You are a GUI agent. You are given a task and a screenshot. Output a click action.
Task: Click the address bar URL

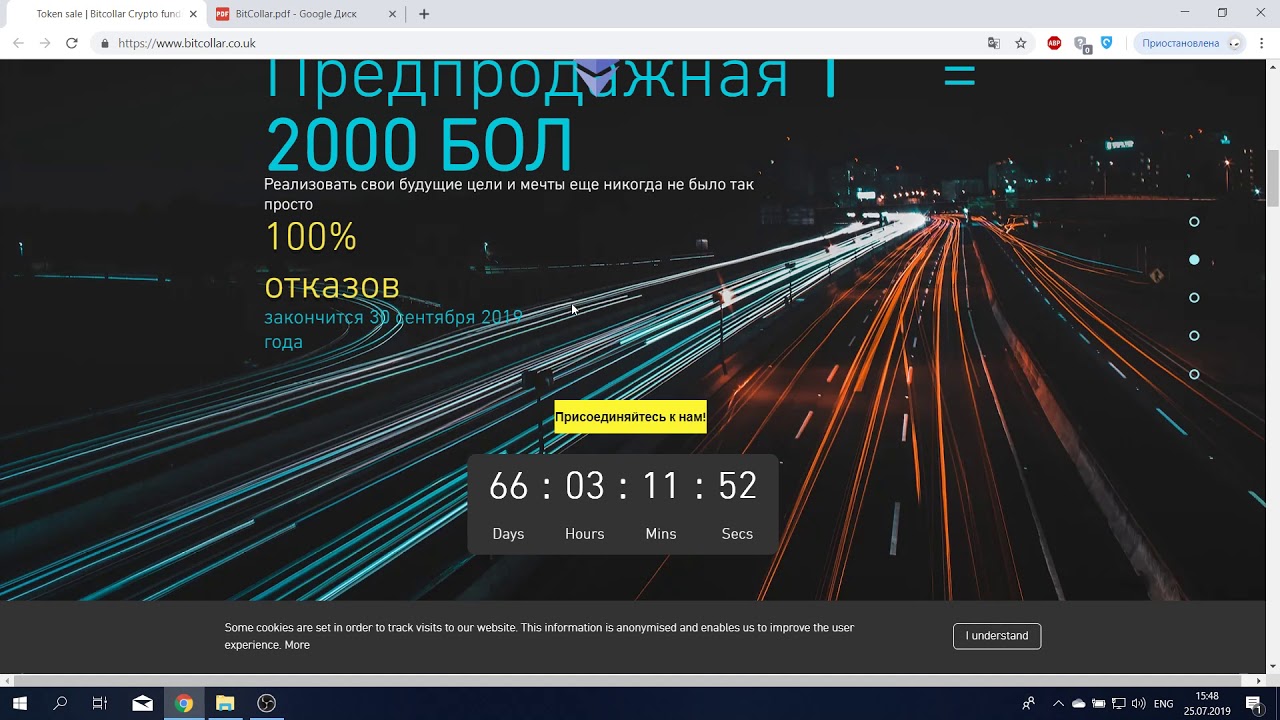[186, 43]
